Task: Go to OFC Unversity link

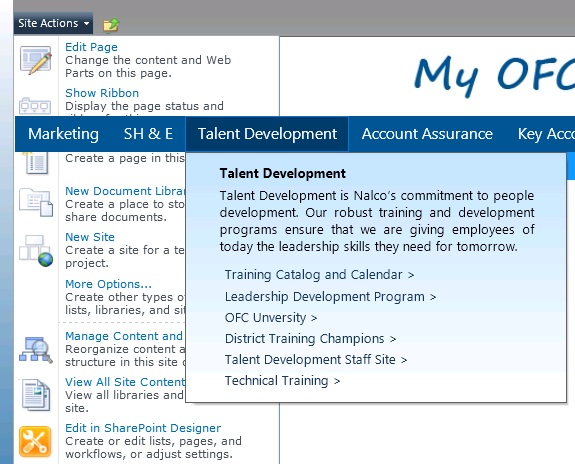Action: coord(271,318)
